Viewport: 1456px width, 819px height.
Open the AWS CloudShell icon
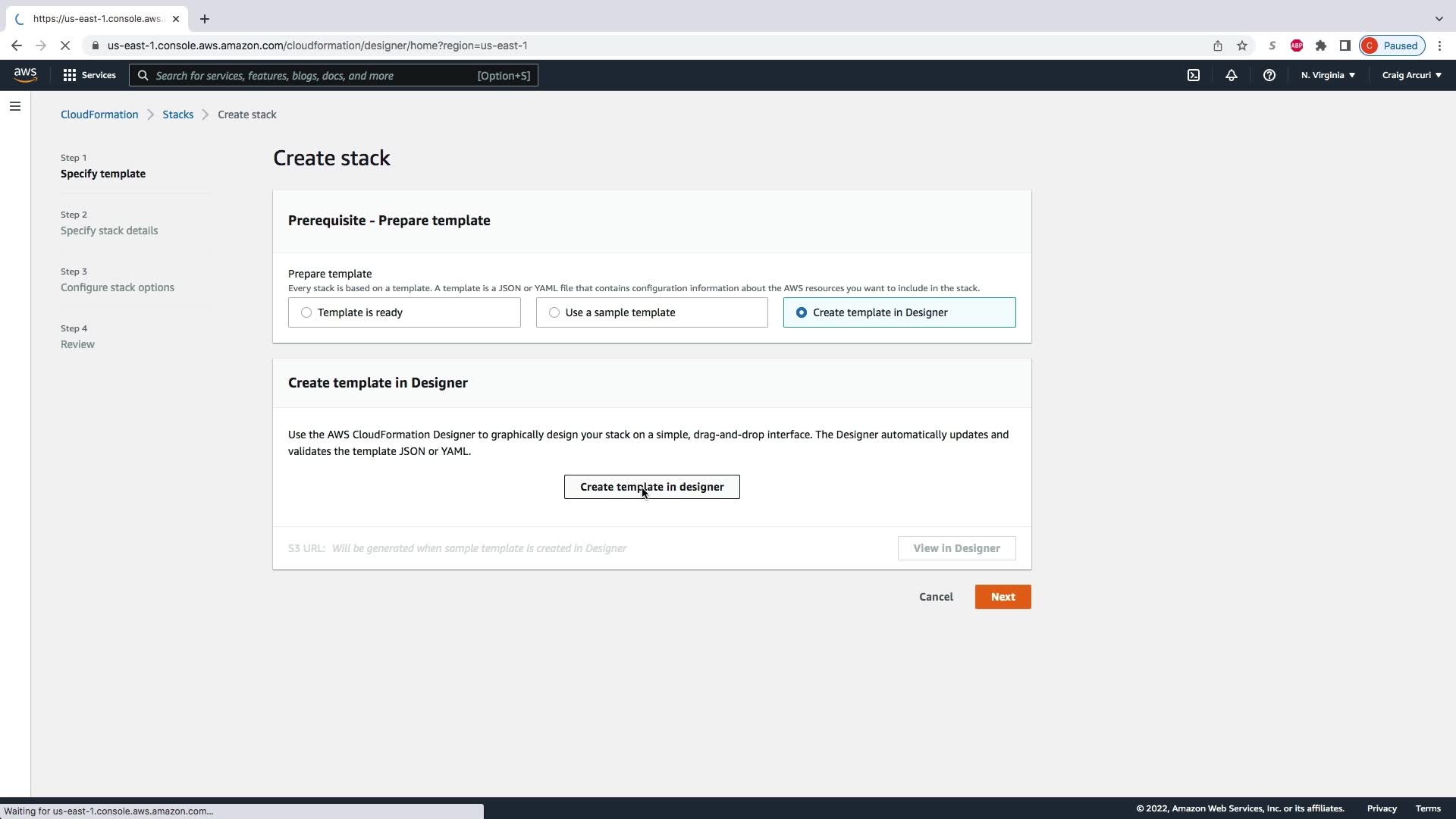[1194, 75]
